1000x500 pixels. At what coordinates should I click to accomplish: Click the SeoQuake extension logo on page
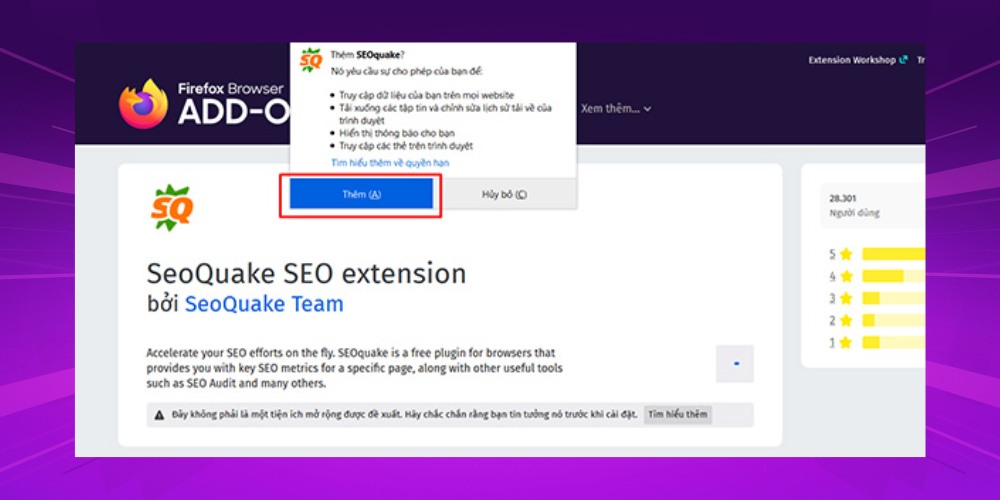pyautogui.click(x=172, y=207)
